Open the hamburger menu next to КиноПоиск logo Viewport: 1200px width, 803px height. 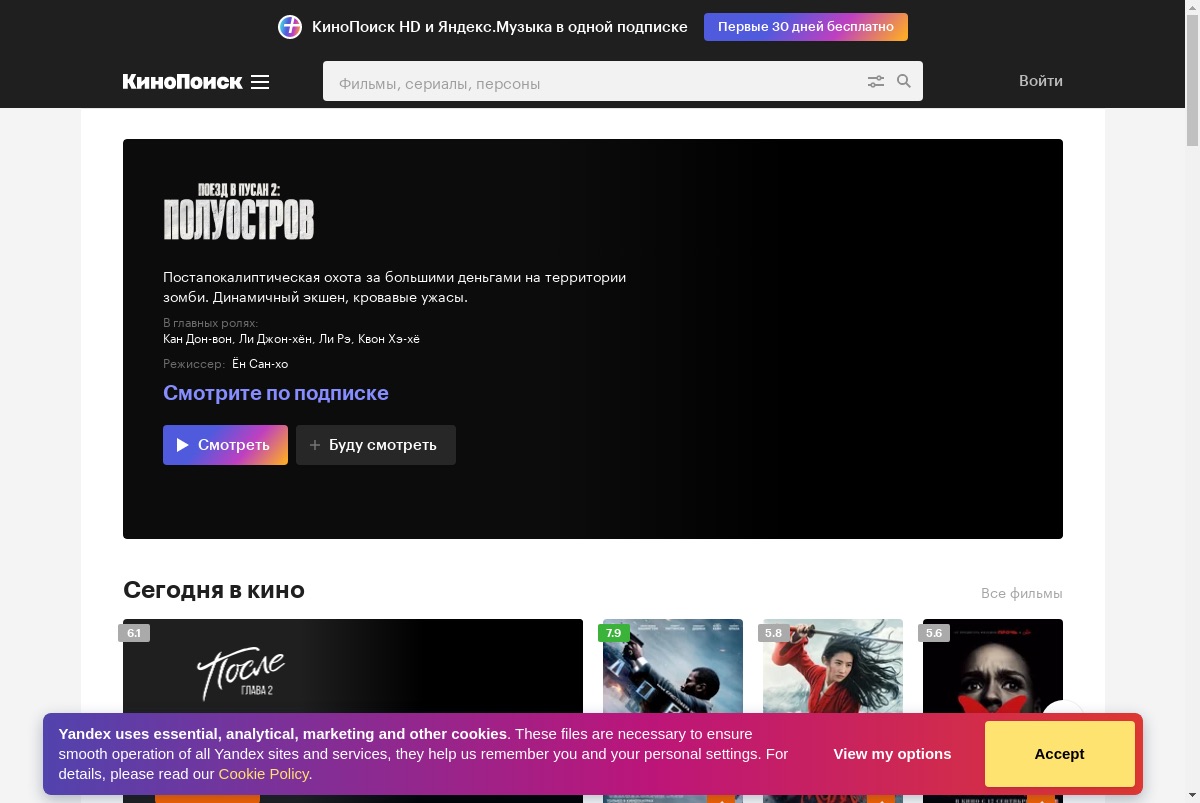click(x=260, y=82)
